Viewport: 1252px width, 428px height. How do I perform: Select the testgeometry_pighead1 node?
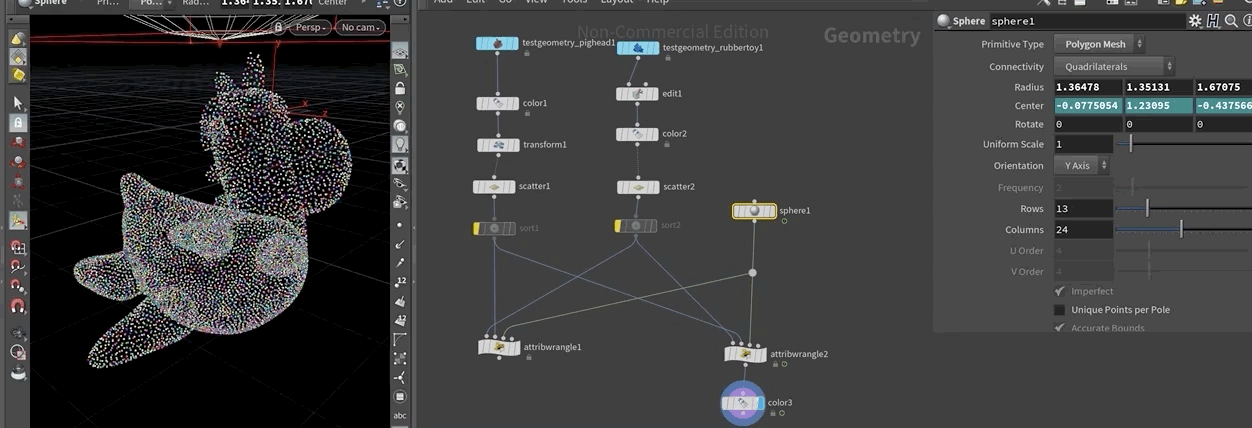click(x=497, y=44)
